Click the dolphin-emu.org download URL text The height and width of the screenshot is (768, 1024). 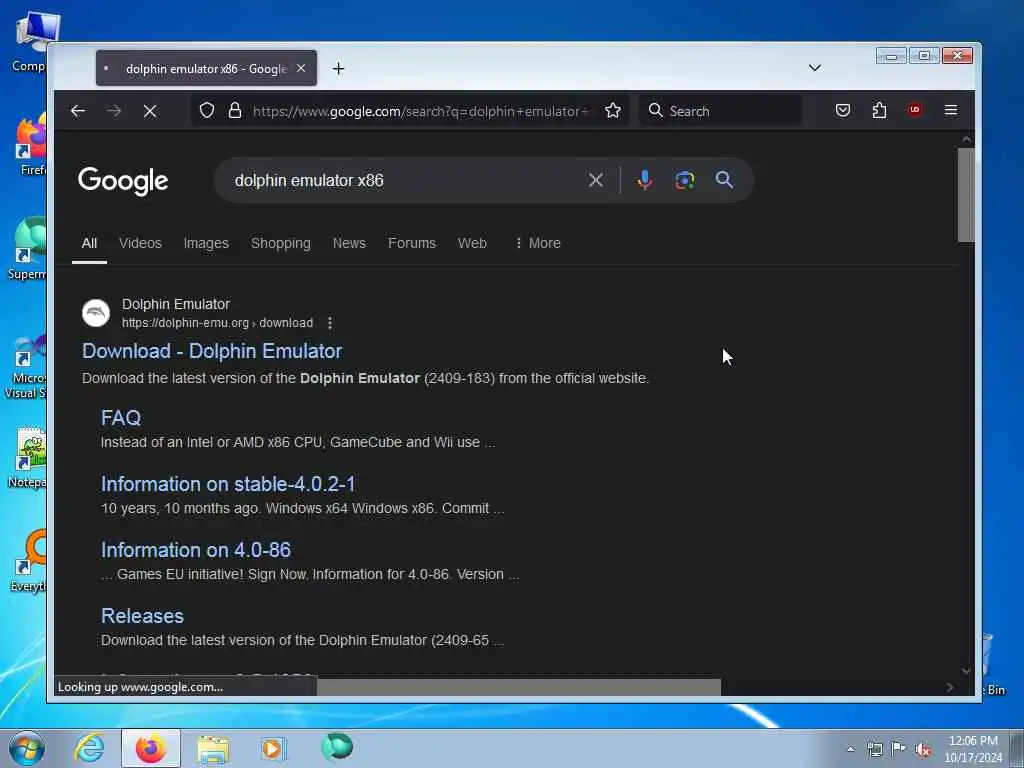coord(217,323)
